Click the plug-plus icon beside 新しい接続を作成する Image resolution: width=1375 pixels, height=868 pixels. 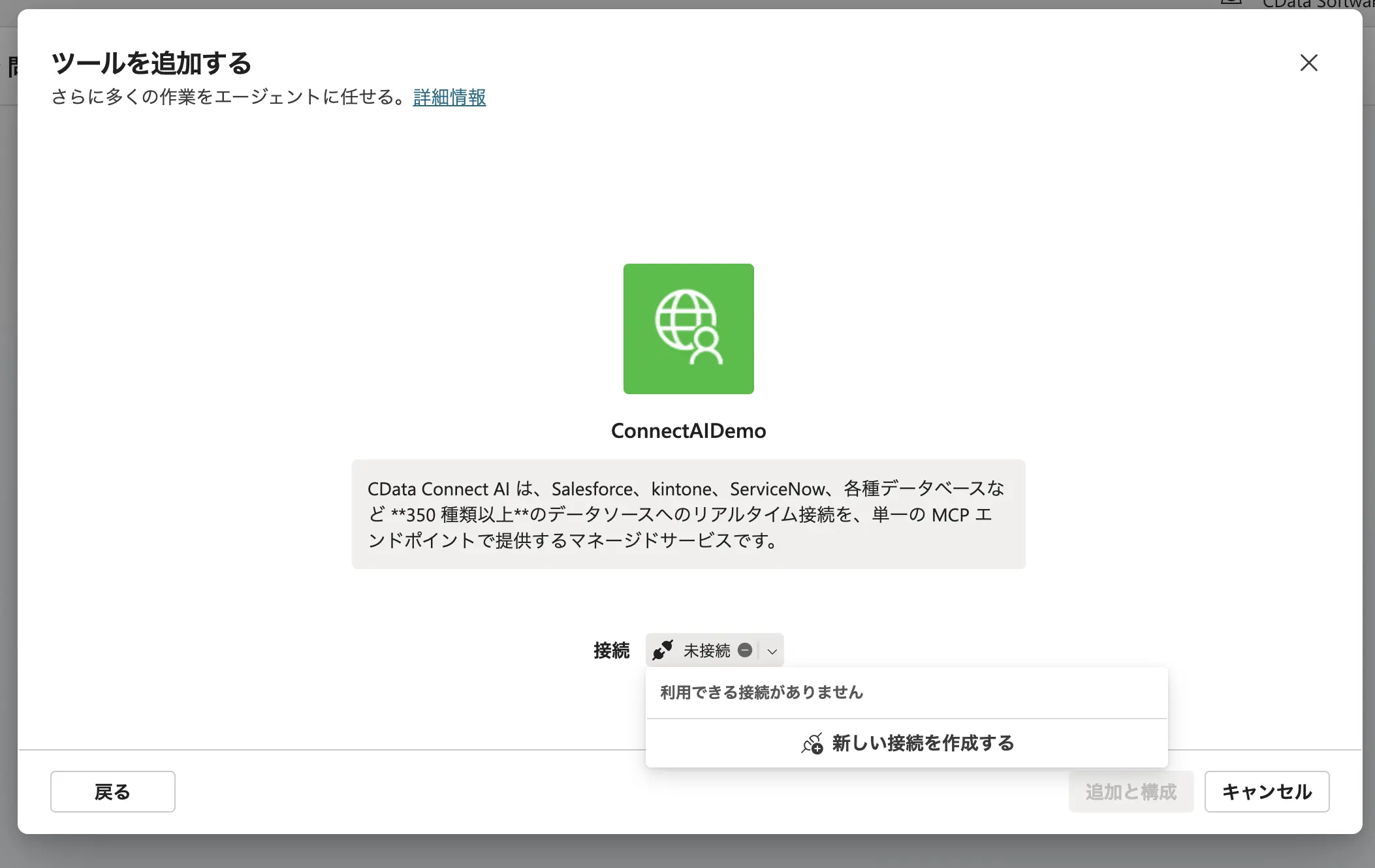point(812,743)
